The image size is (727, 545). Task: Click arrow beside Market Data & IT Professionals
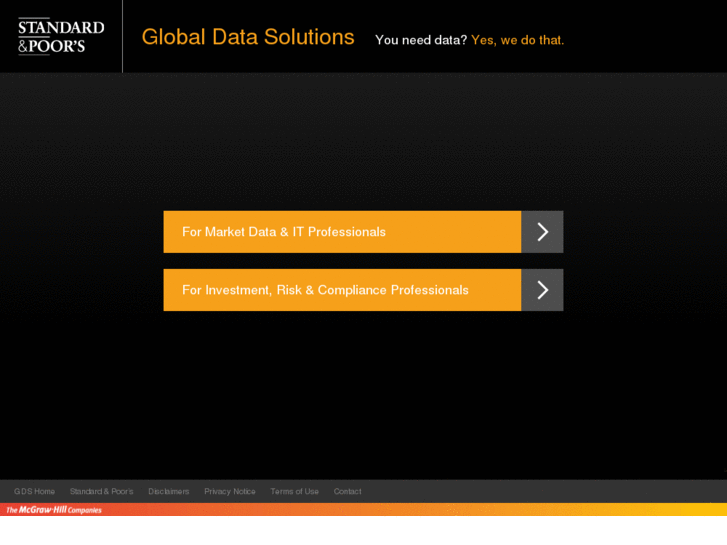542,232
